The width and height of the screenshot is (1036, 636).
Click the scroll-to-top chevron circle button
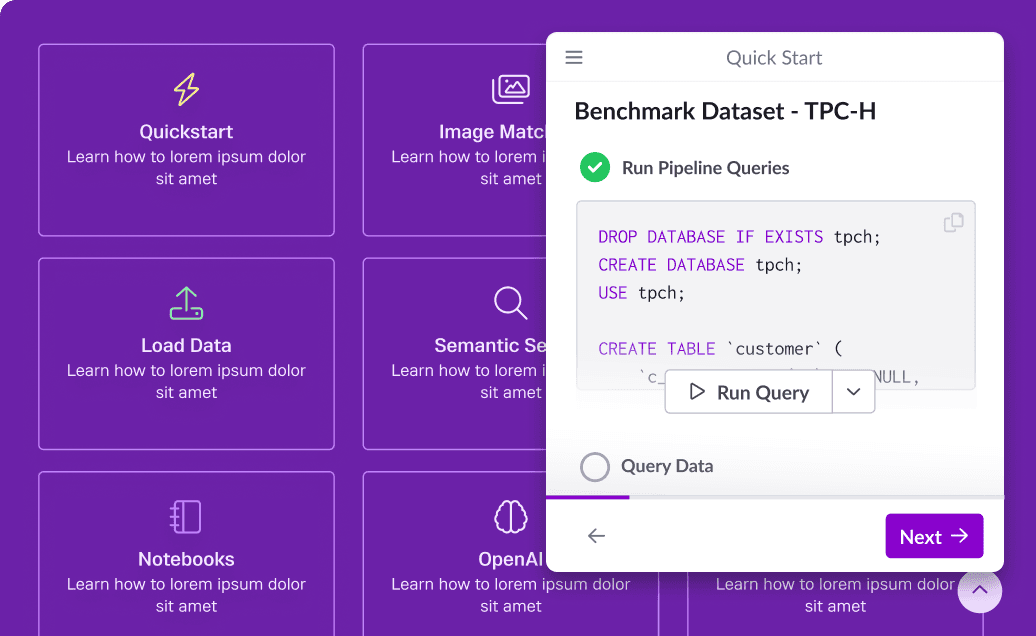coord(980,590)
